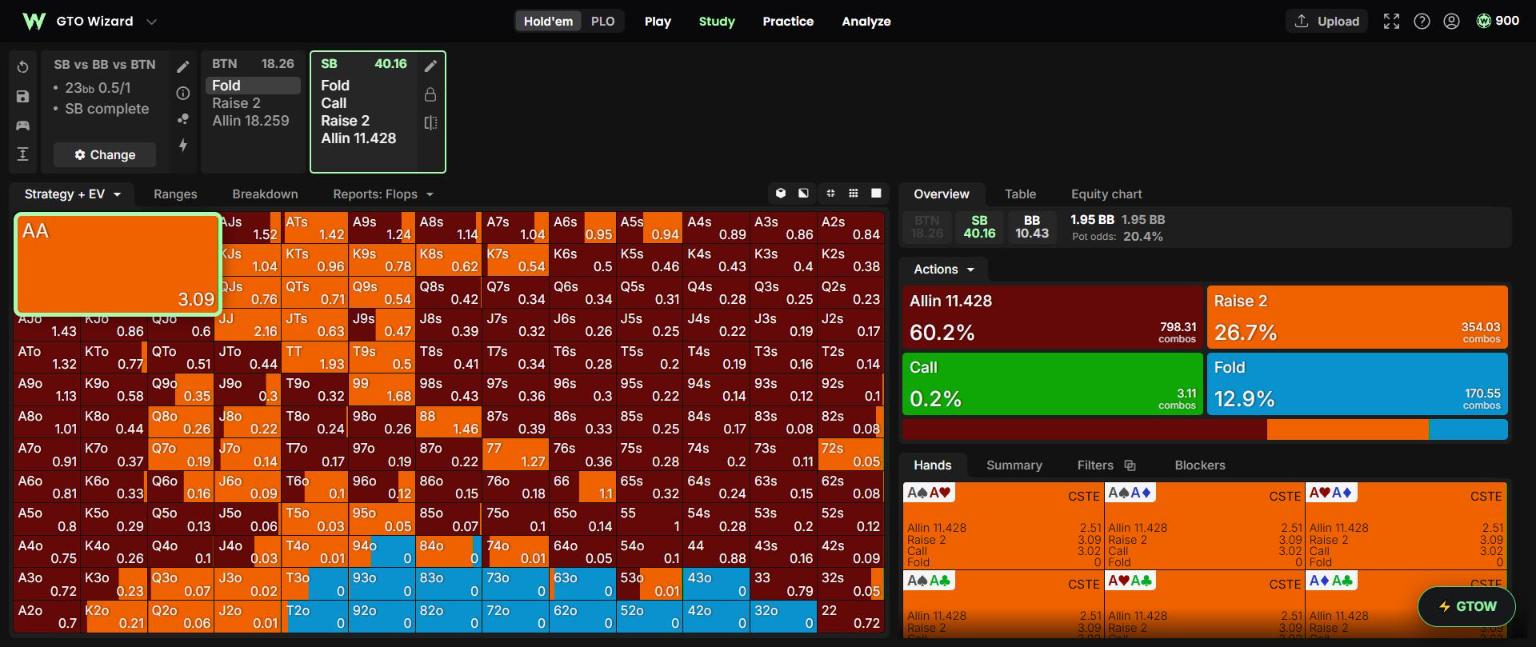Open the Actions dropdown
1536x647 pixels.
coord(943,269)
